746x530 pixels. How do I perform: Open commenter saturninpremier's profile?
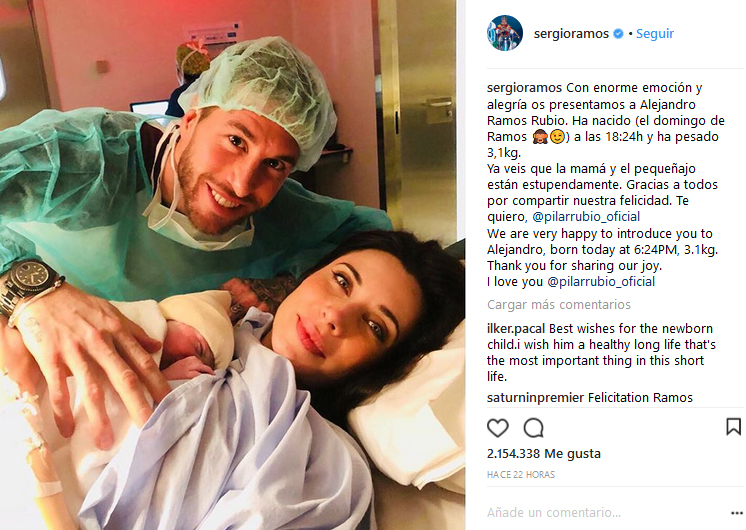(x=535, y=398)
